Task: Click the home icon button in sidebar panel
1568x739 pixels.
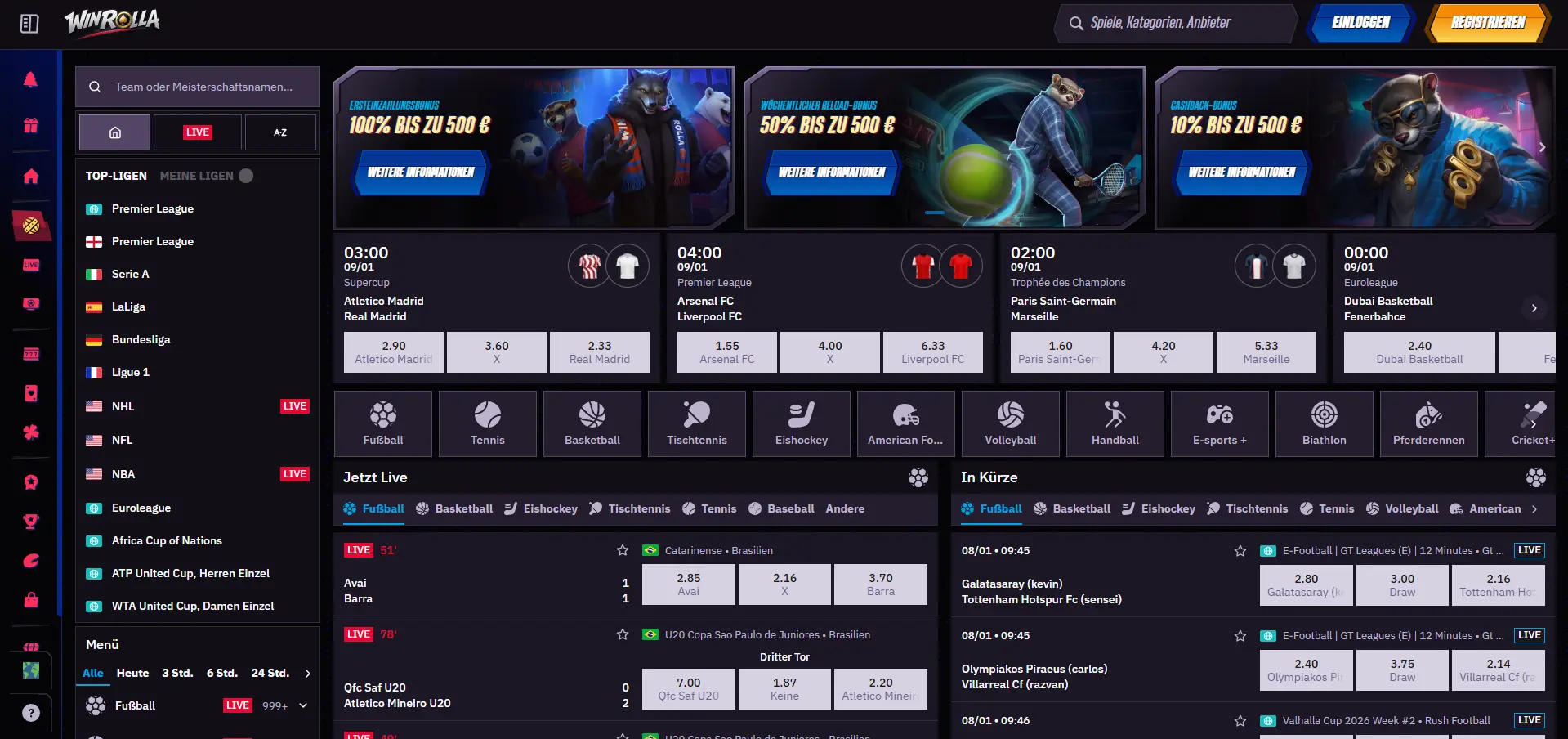Action: (115, 132)
